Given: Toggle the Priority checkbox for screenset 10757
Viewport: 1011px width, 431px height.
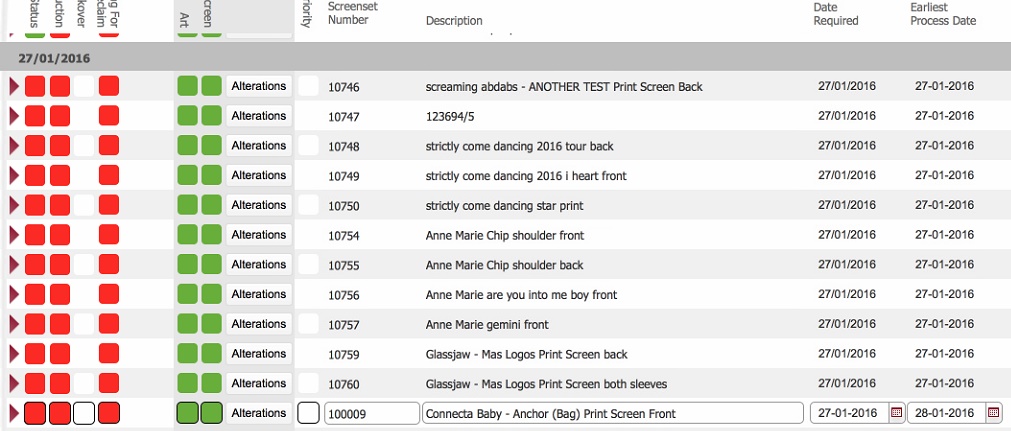Looking at the screenshot, I should point(309,324).
